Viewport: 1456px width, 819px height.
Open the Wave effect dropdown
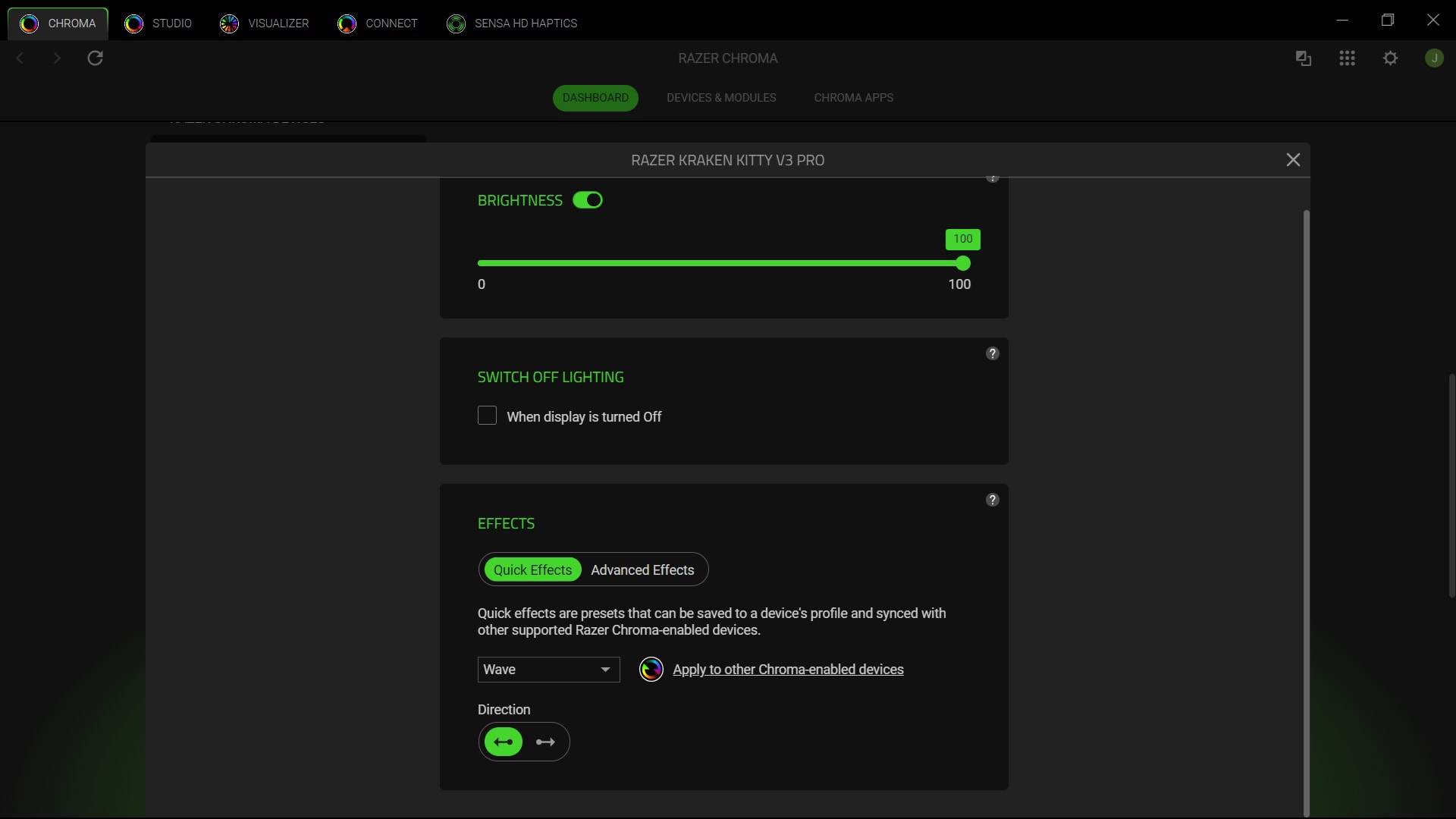point(548,670)
